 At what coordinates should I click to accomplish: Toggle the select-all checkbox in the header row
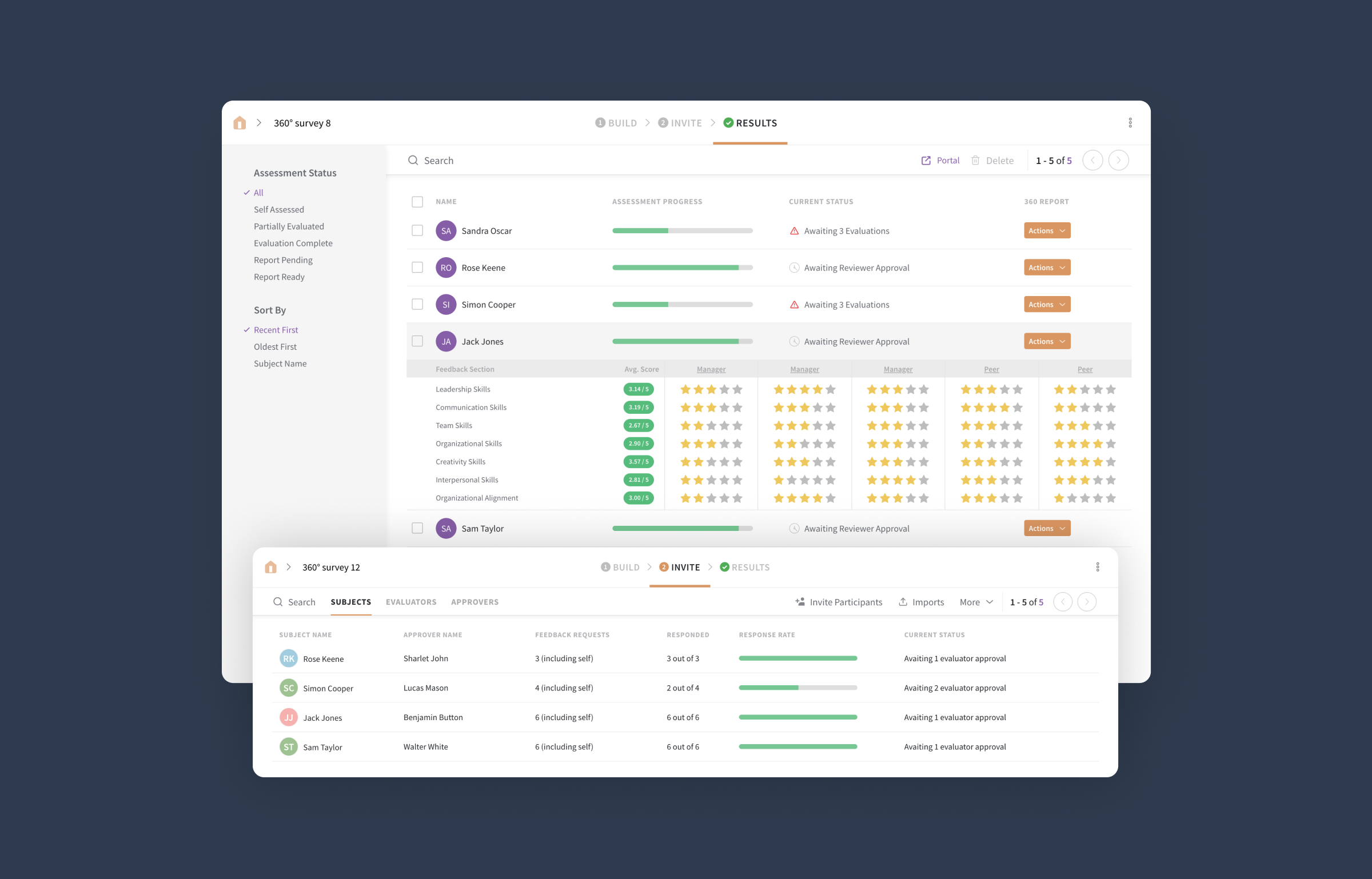(417, 201)
